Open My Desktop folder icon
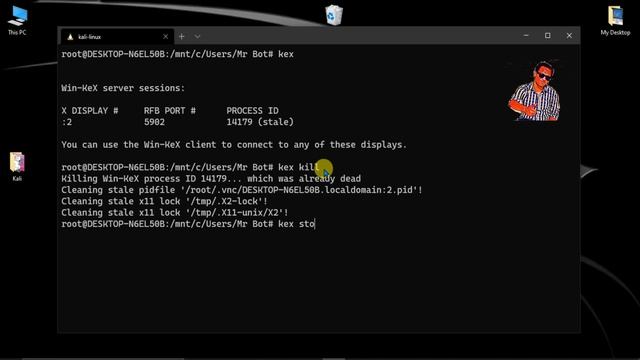The height and width of the screenshot is (360, 640). [615, 20]
